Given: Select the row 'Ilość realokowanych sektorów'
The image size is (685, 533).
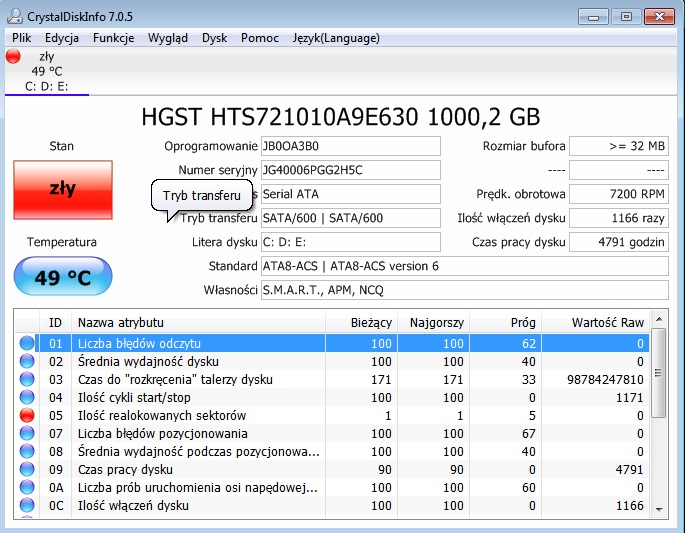Looking at the screenshot, I should [332, 415].
